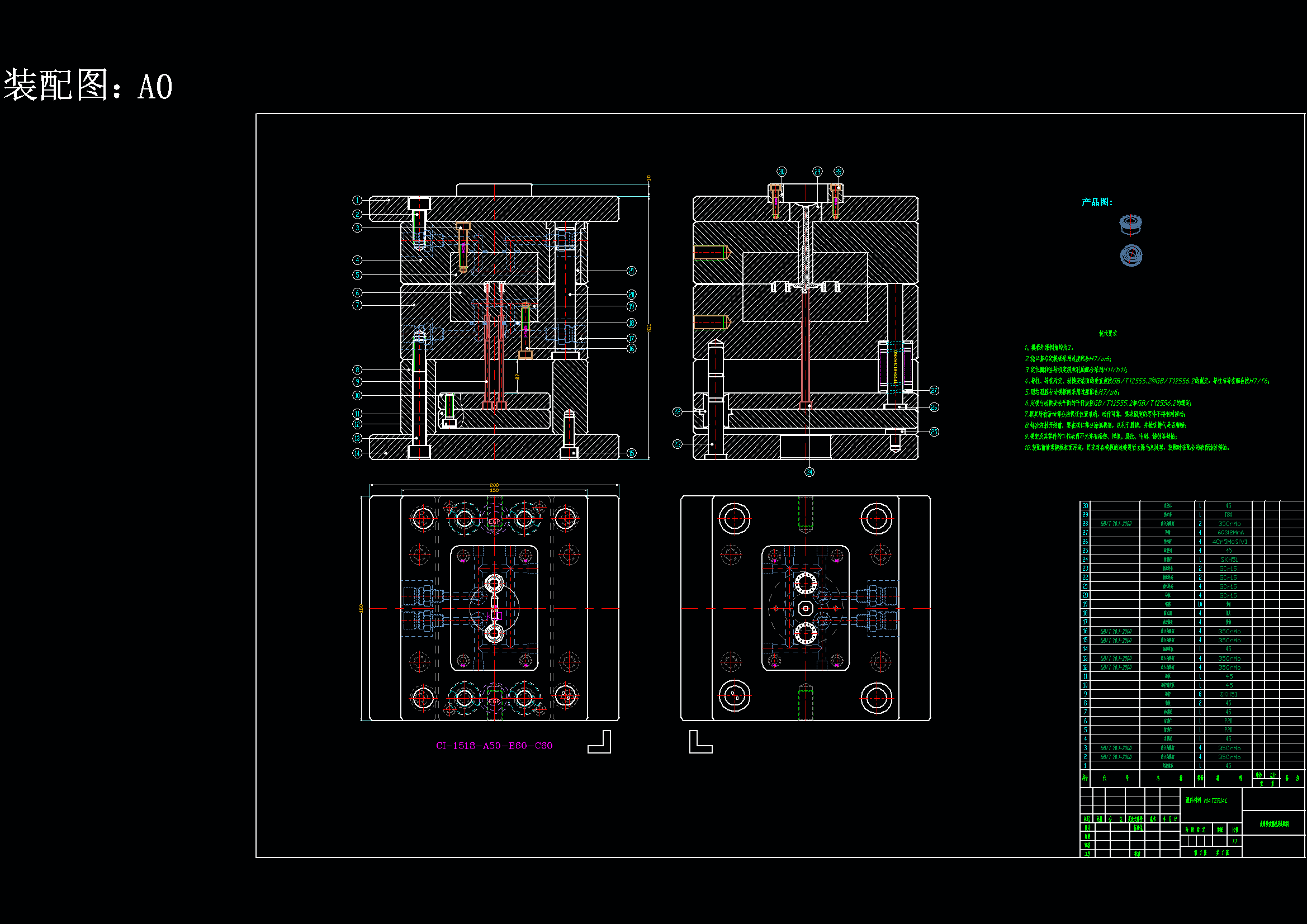Select the upper 3D product model thumbnail
This screenshot has width=1307, height=924.
pos(1130,224)
